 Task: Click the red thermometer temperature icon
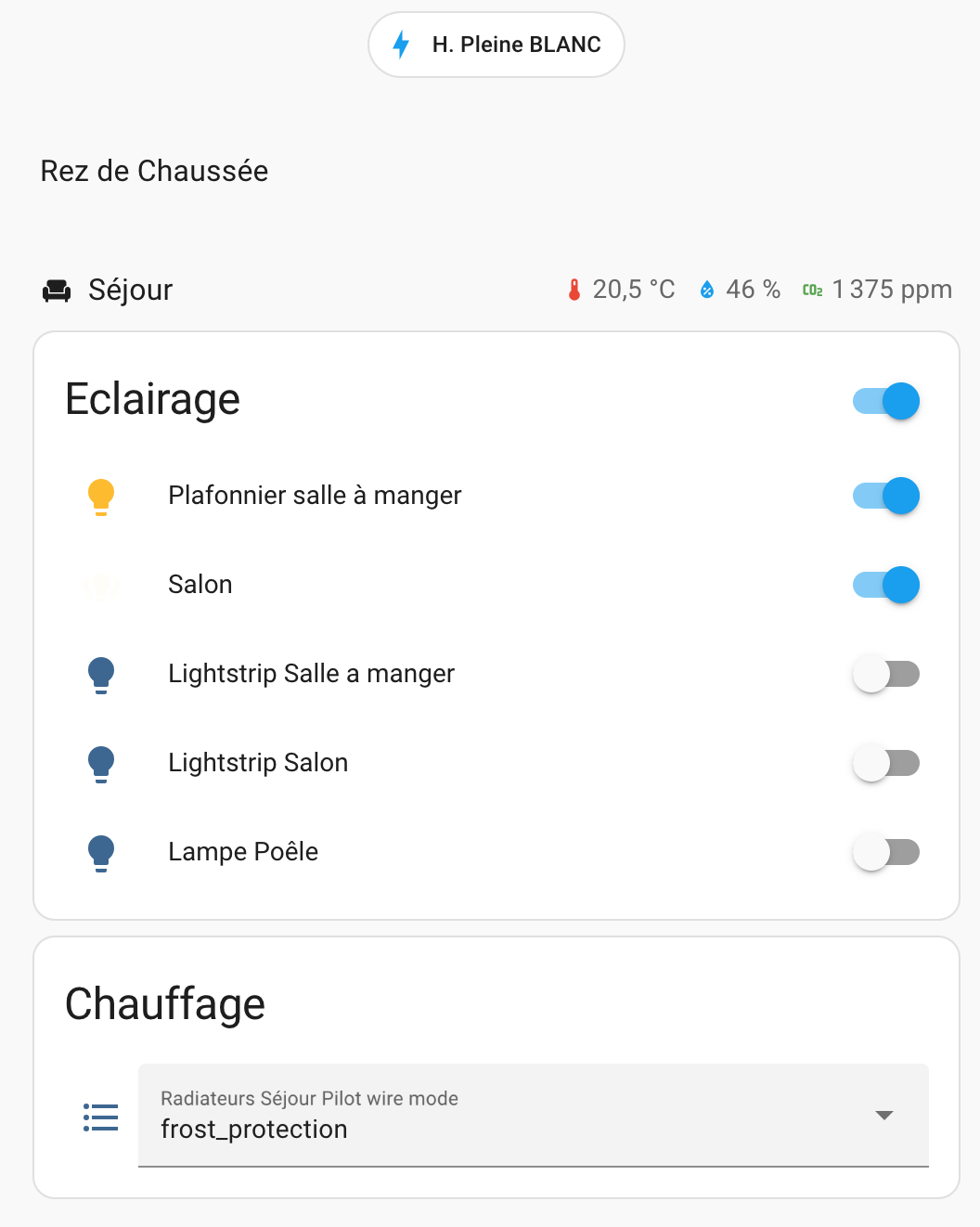(574, 290)
